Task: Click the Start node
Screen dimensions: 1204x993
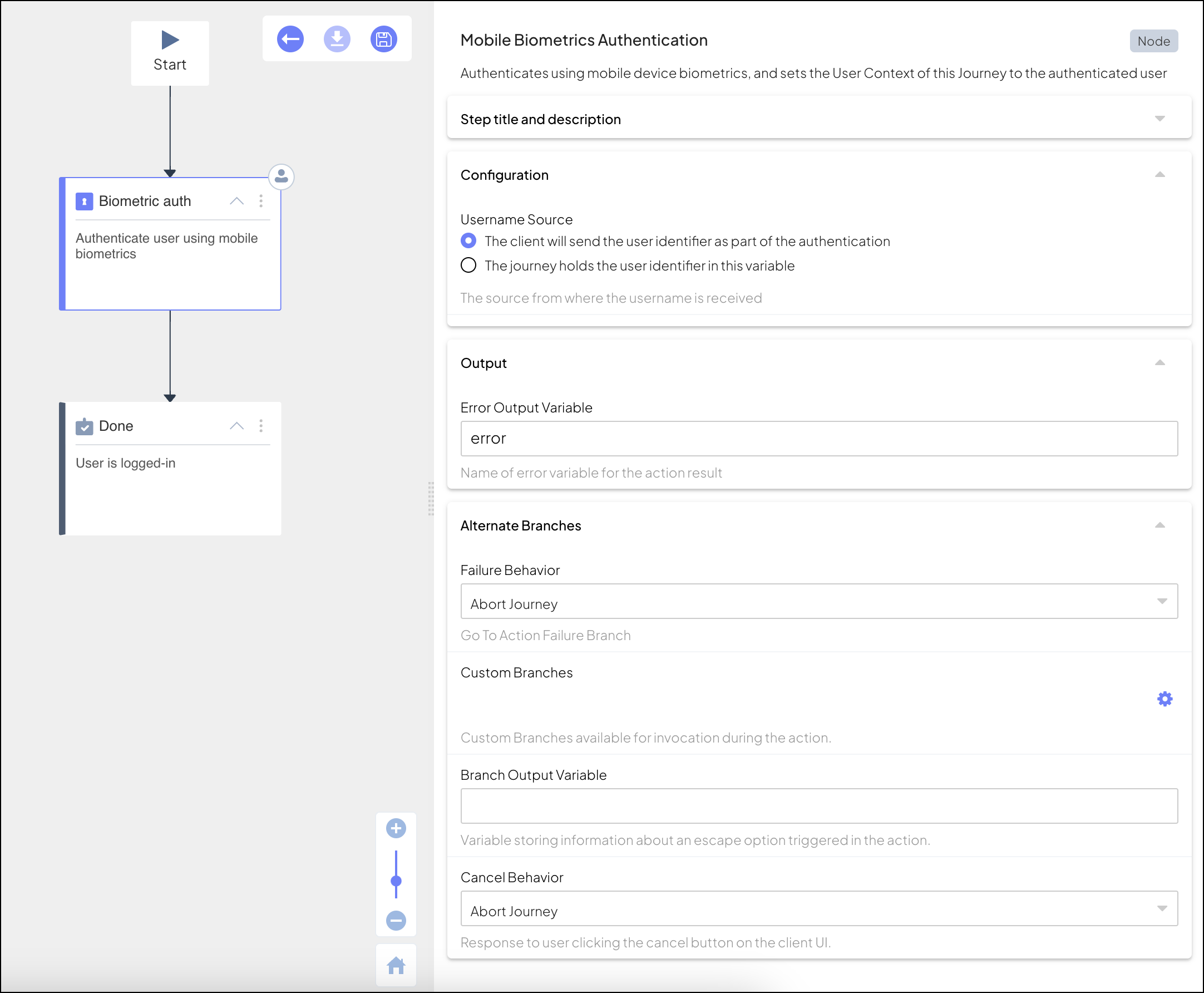Action: (x=170, y=53)
